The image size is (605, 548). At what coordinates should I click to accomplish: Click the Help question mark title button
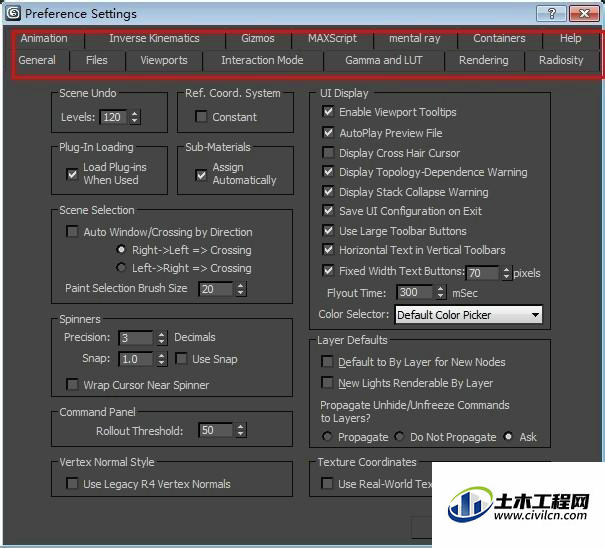pyautogui.click(x=551, y=14)
